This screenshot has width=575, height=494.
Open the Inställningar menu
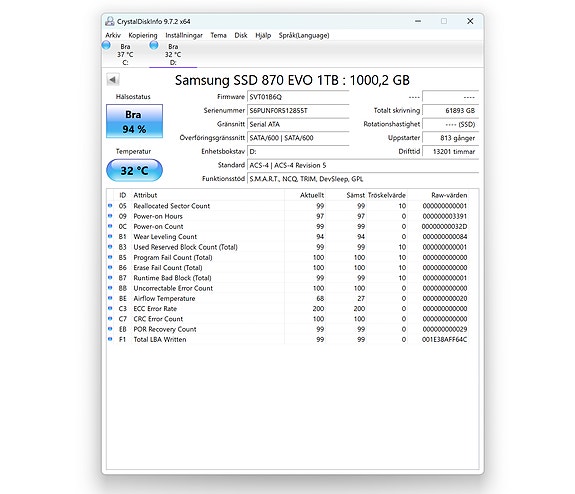pos(184,35)
